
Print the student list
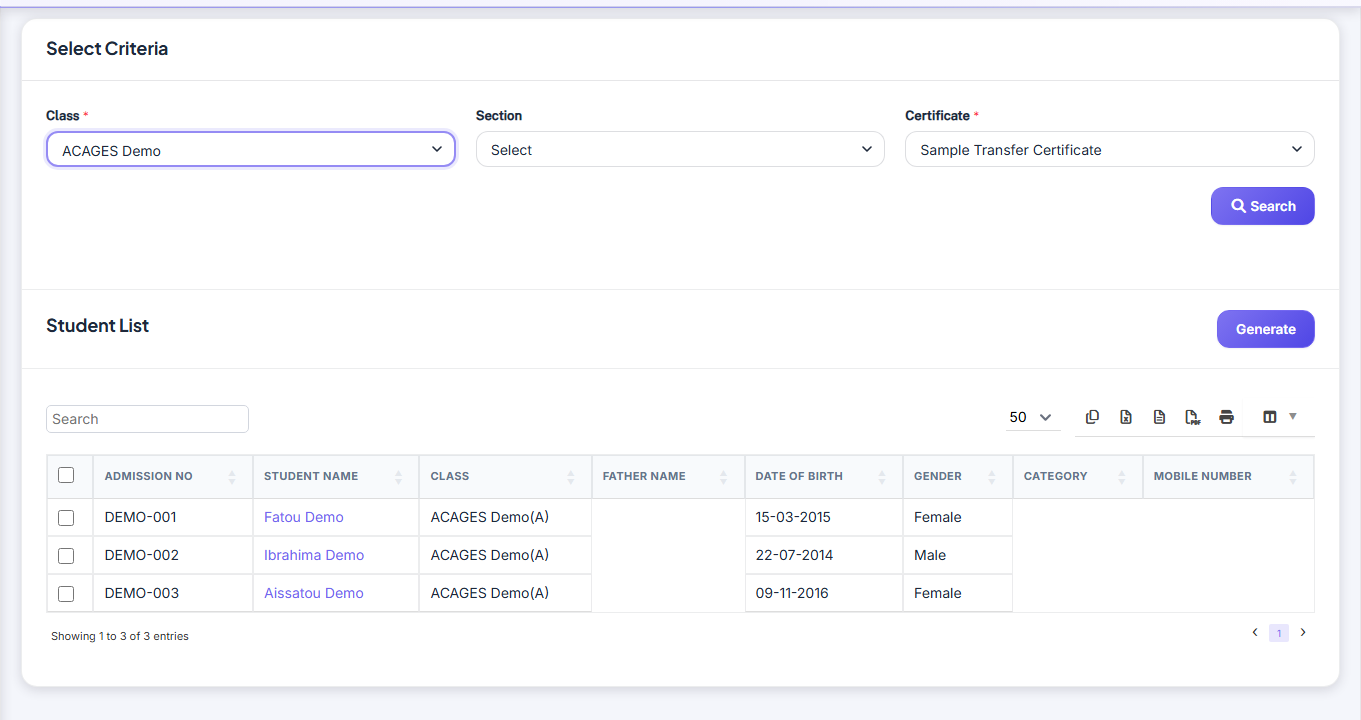point(1227,417)
